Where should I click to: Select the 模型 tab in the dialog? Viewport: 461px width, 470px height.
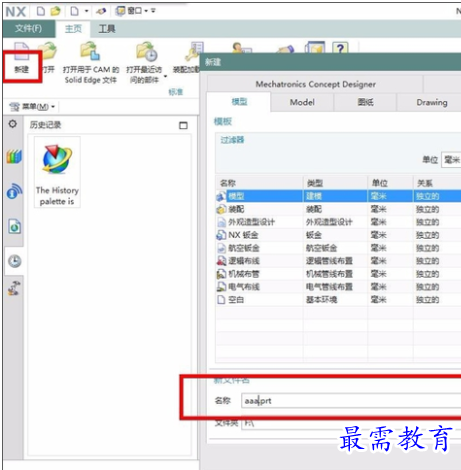(x=239, y=102)
